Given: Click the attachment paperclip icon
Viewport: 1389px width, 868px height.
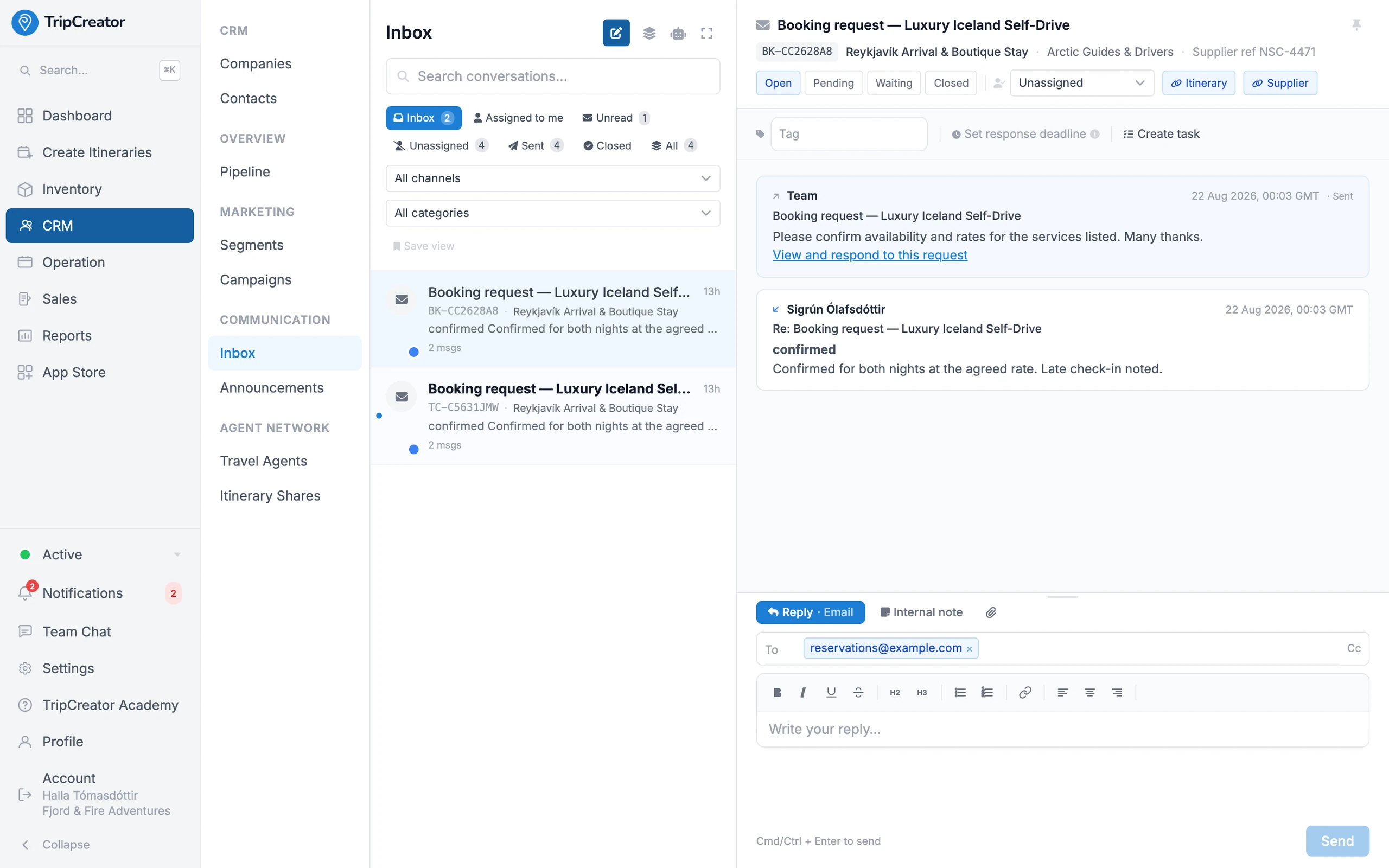Looking at the screenshot, I should [991, 612].
